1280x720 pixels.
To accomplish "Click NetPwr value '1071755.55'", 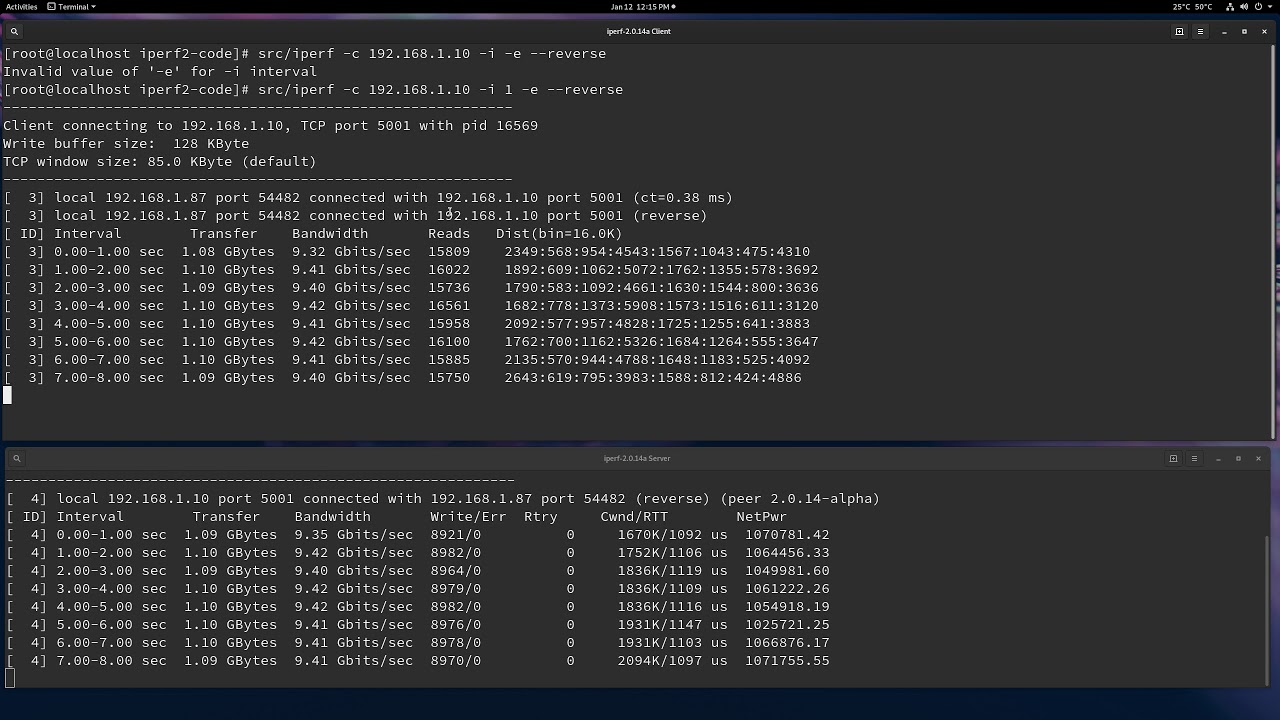I will pyautogui.click(x=787, y=660).
